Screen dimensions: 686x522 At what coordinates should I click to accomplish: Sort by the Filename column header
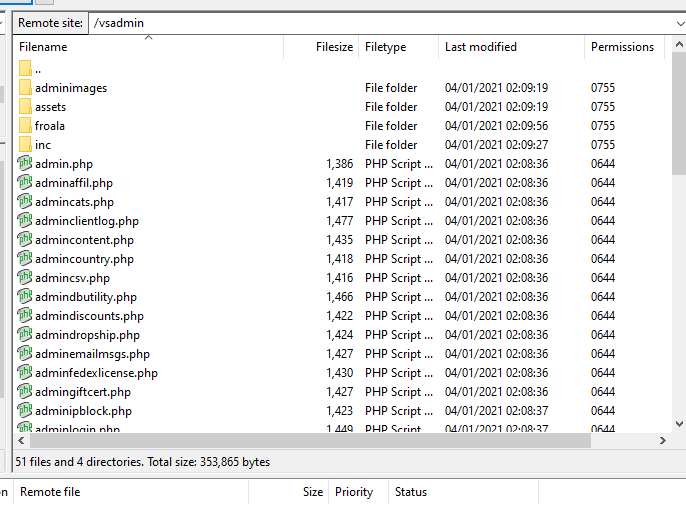(44, 47)
